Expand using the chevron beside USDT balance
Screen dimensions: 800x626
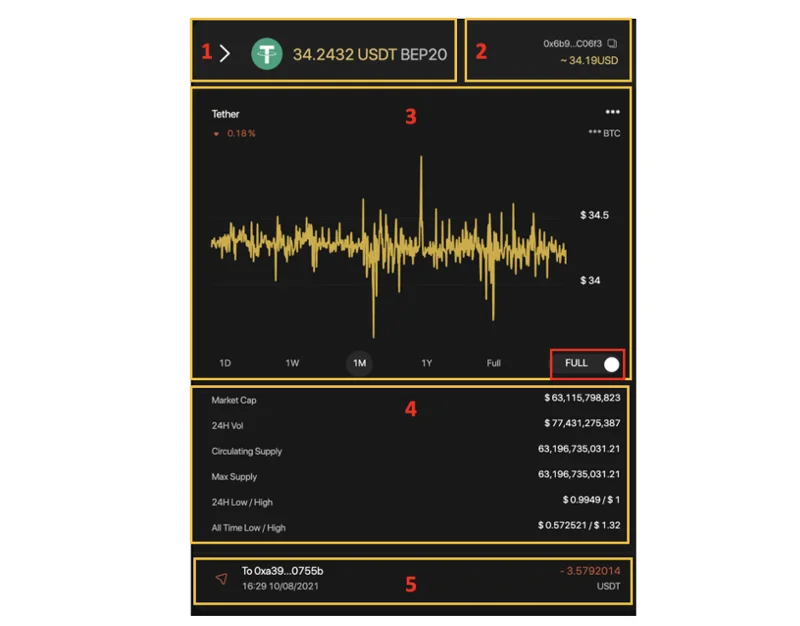[225, 54]
